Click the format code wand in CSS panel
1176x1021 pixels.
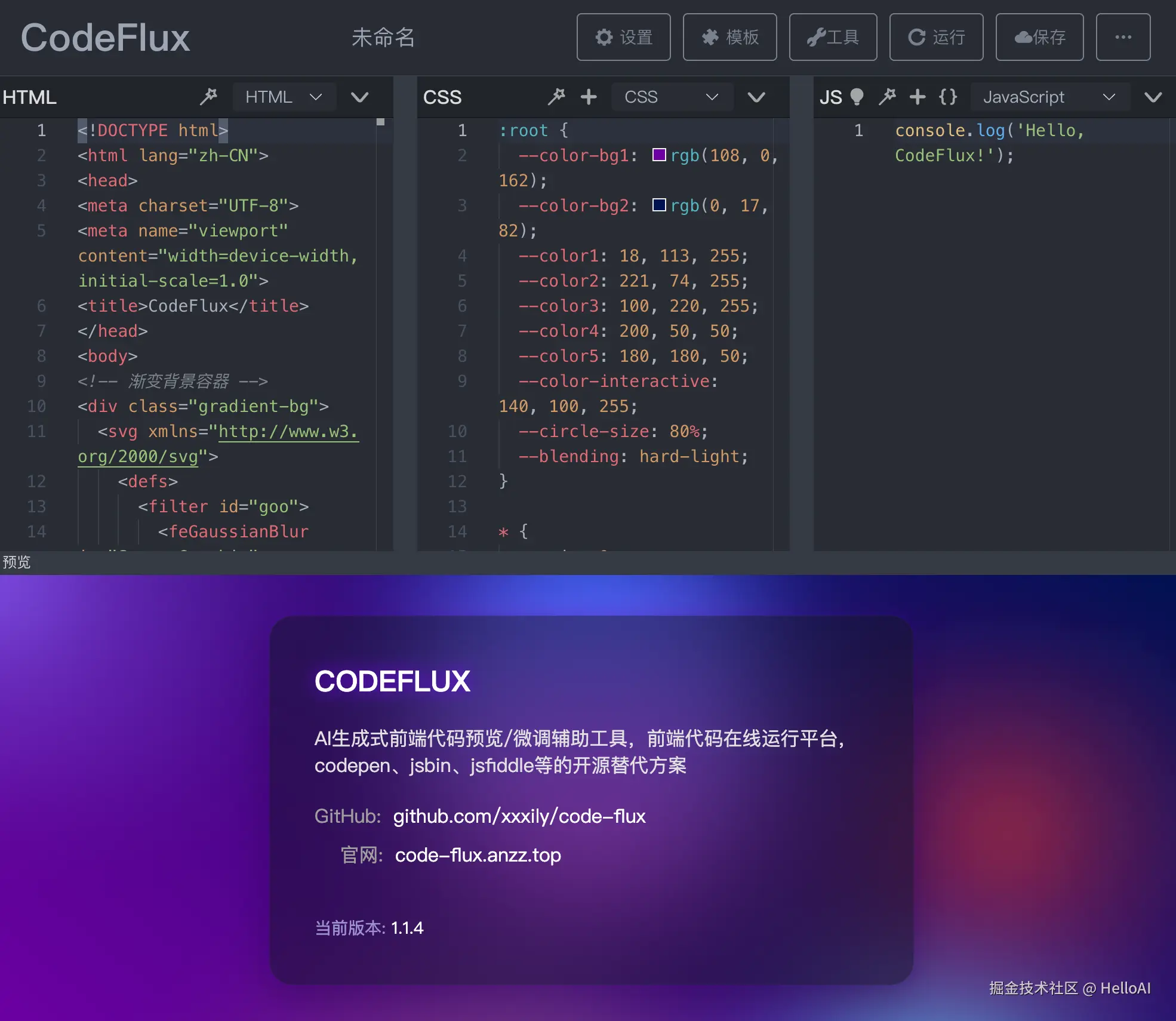(556, 97)
